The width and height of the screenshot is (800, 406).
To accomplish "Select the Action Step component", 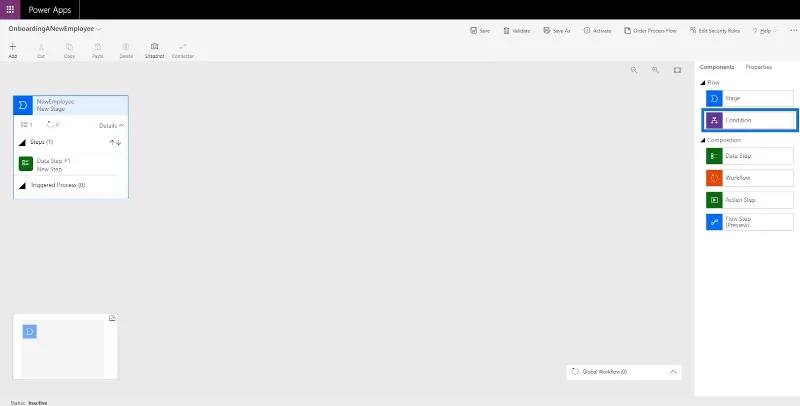I will (x=749, y=200).
